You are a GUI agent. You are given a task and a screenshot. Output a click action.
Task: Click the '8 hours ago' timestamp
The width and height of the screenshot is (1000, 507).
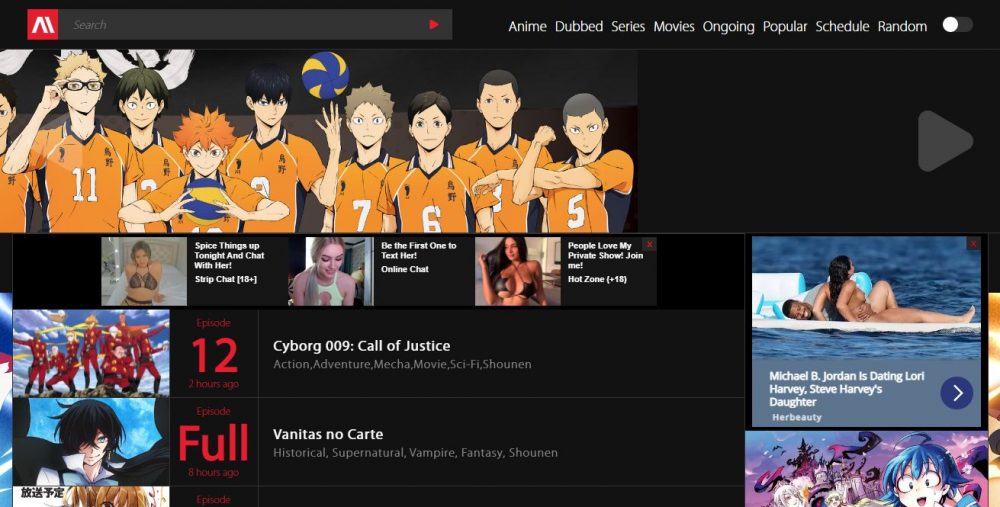tap(214, 473)
